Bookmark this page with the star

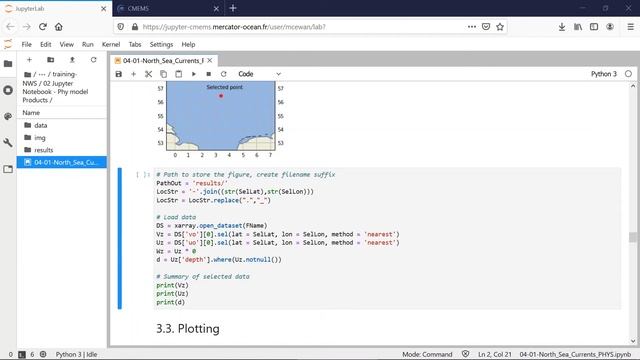point(500,27)
